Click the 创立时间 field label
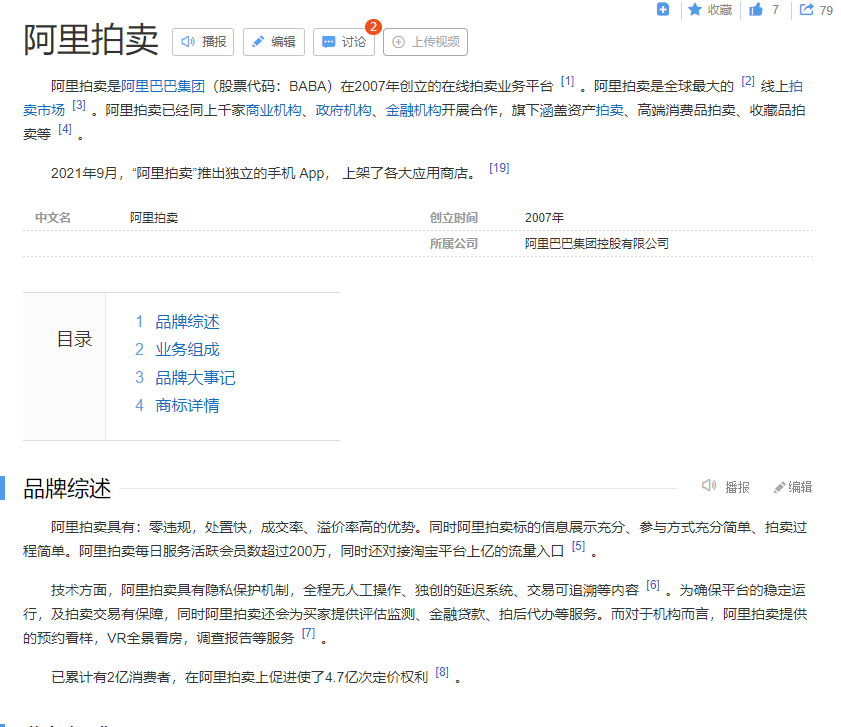This screenshot has width=841, height=727. pos(454,218)
